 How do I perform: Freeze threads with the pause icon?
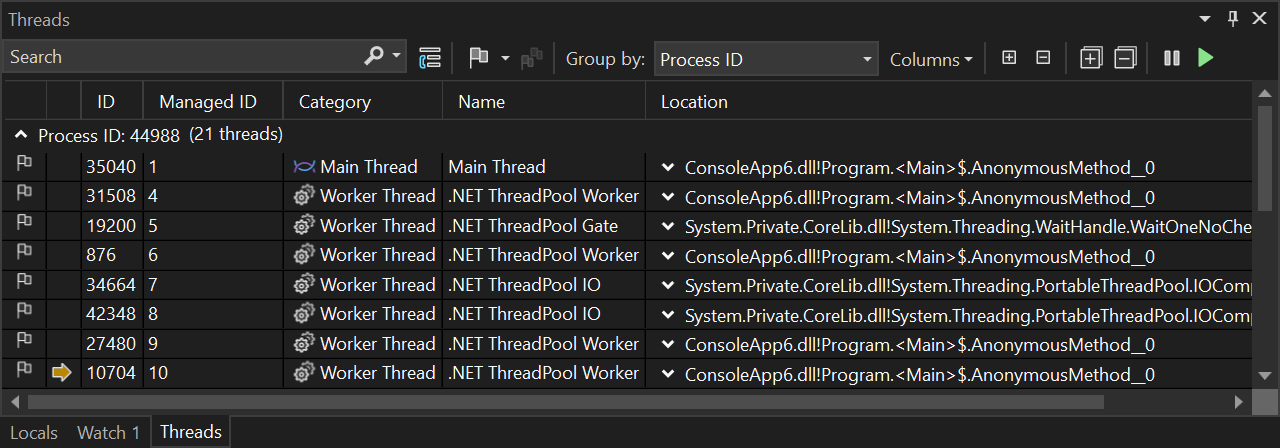coord(1172,58)
